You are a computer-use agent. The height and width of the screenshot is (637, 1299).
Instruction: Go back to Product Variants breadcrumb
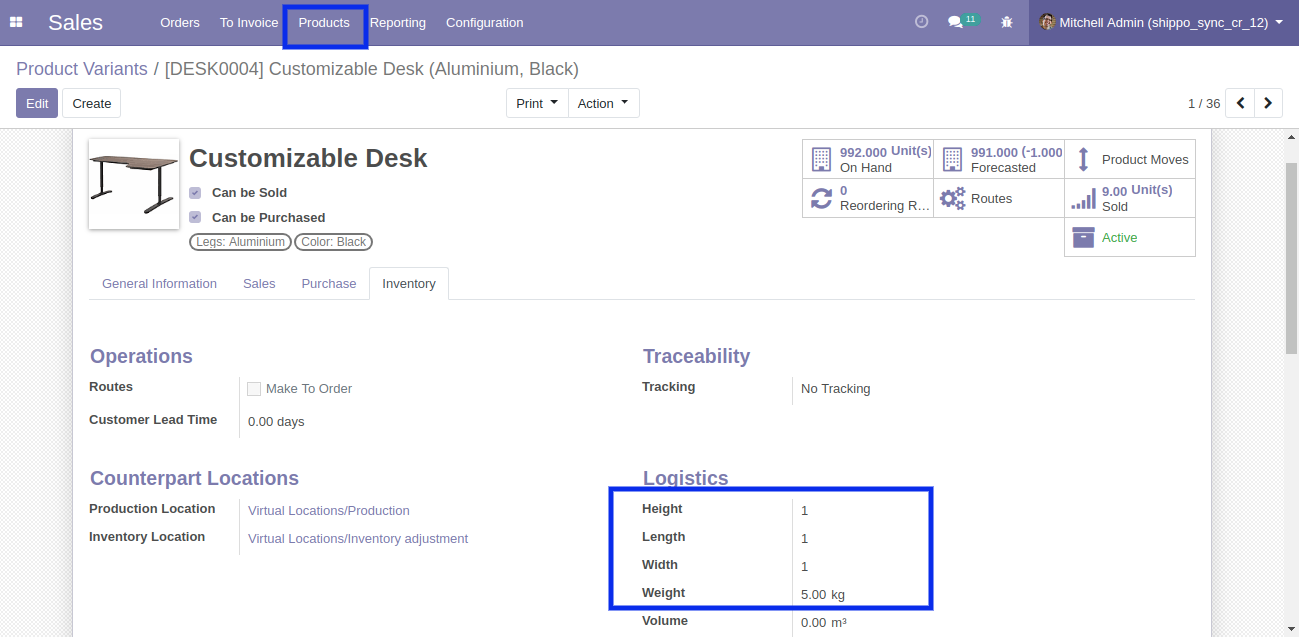click(82, 69)
